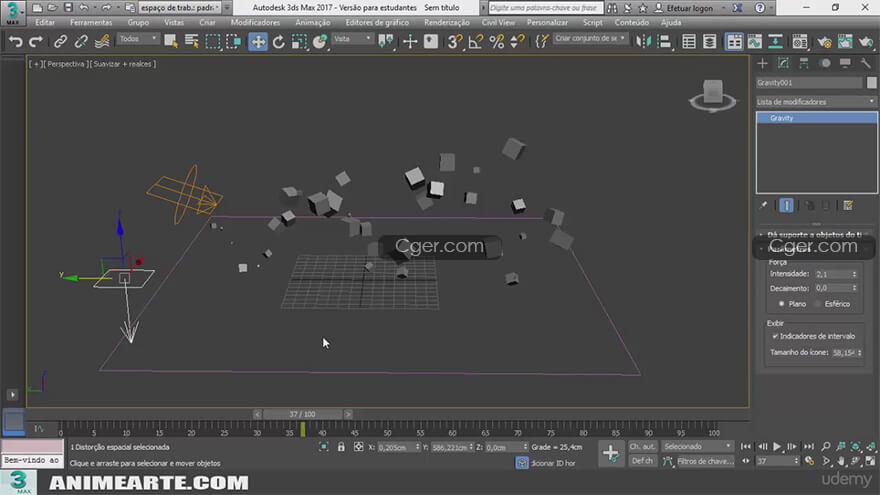Image resolution: width=880 pixels, height=495 pixels.
Task: Toggle the Angle Snap icon
Action: coord(475,42)
